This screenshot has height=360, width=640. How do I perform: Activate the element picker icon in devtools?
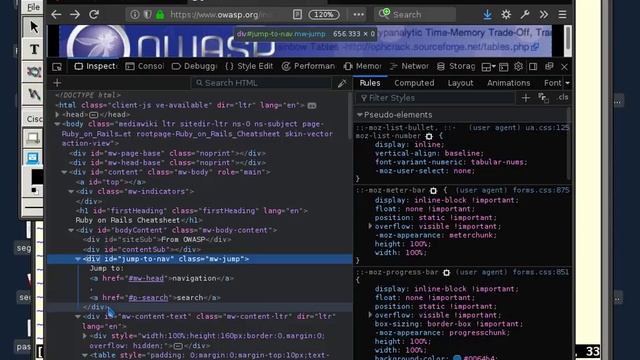pyautogui.click(x=57, y=67)
